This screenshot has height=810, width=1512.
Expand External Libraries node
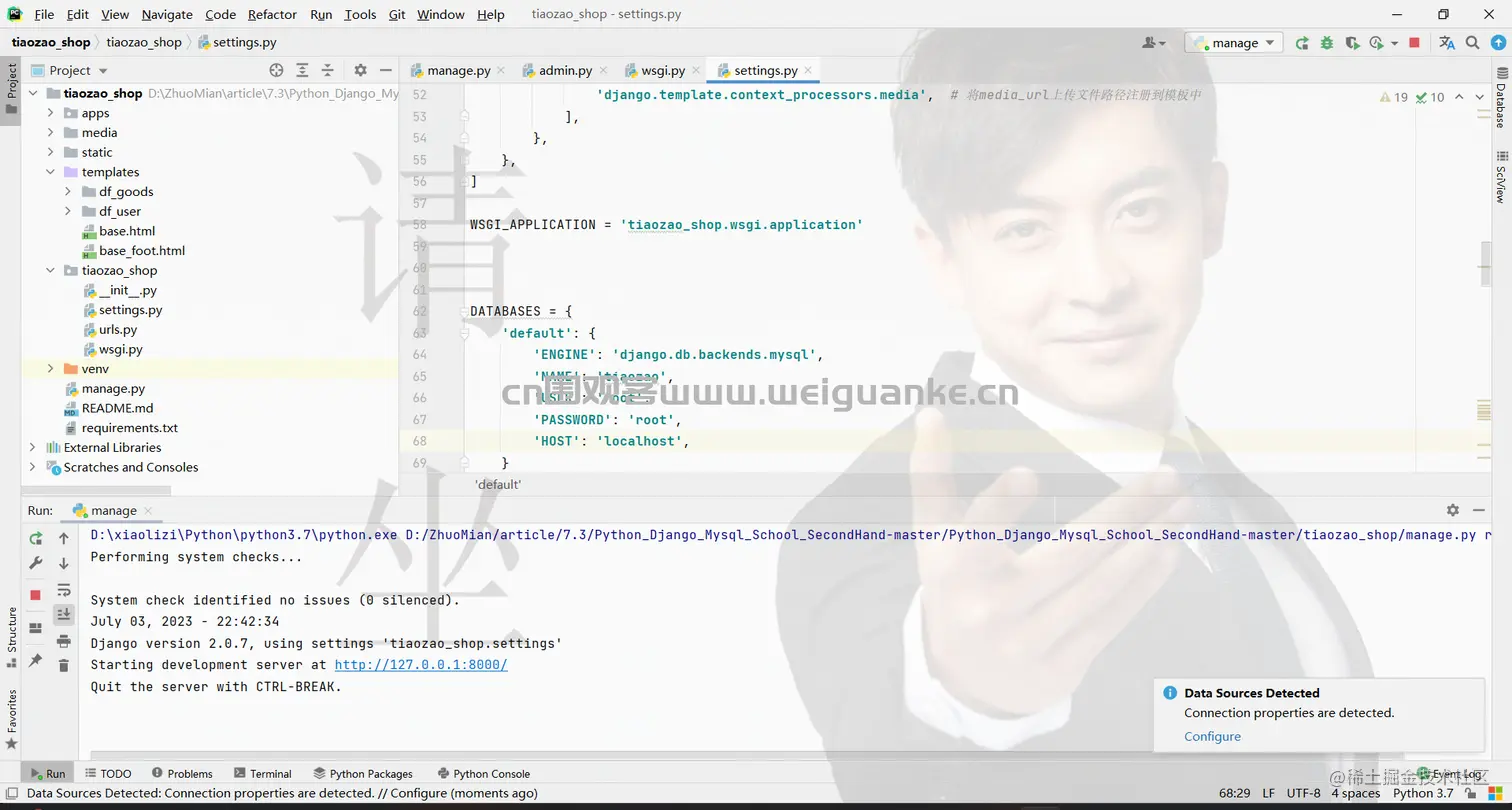tap(33, 448)
